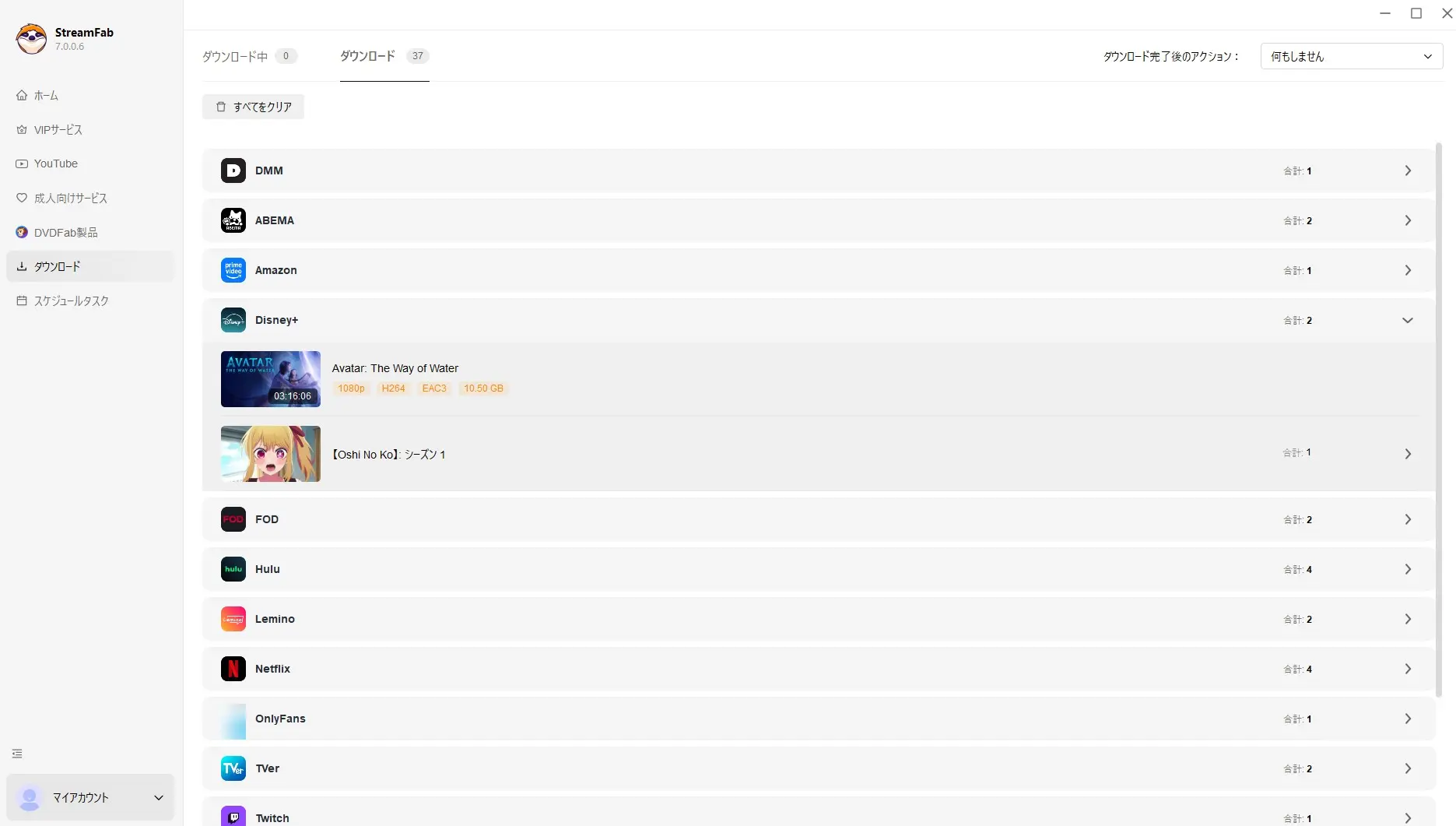
Task: Click the home icon in sidebar
Action: (x=22, y=96)
